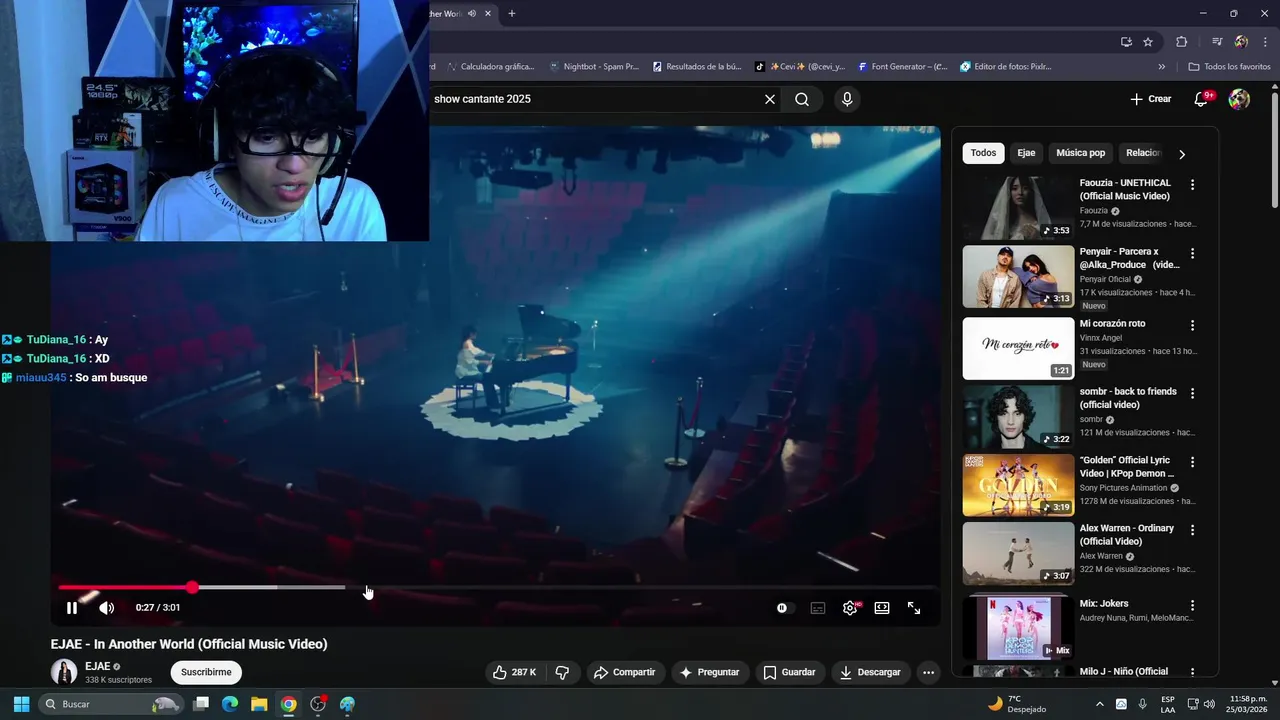The width and height of the screenshot is (1280, 720).
Task: Open the YouTube account avatar menu
Action: click(x=1239, y=99)
